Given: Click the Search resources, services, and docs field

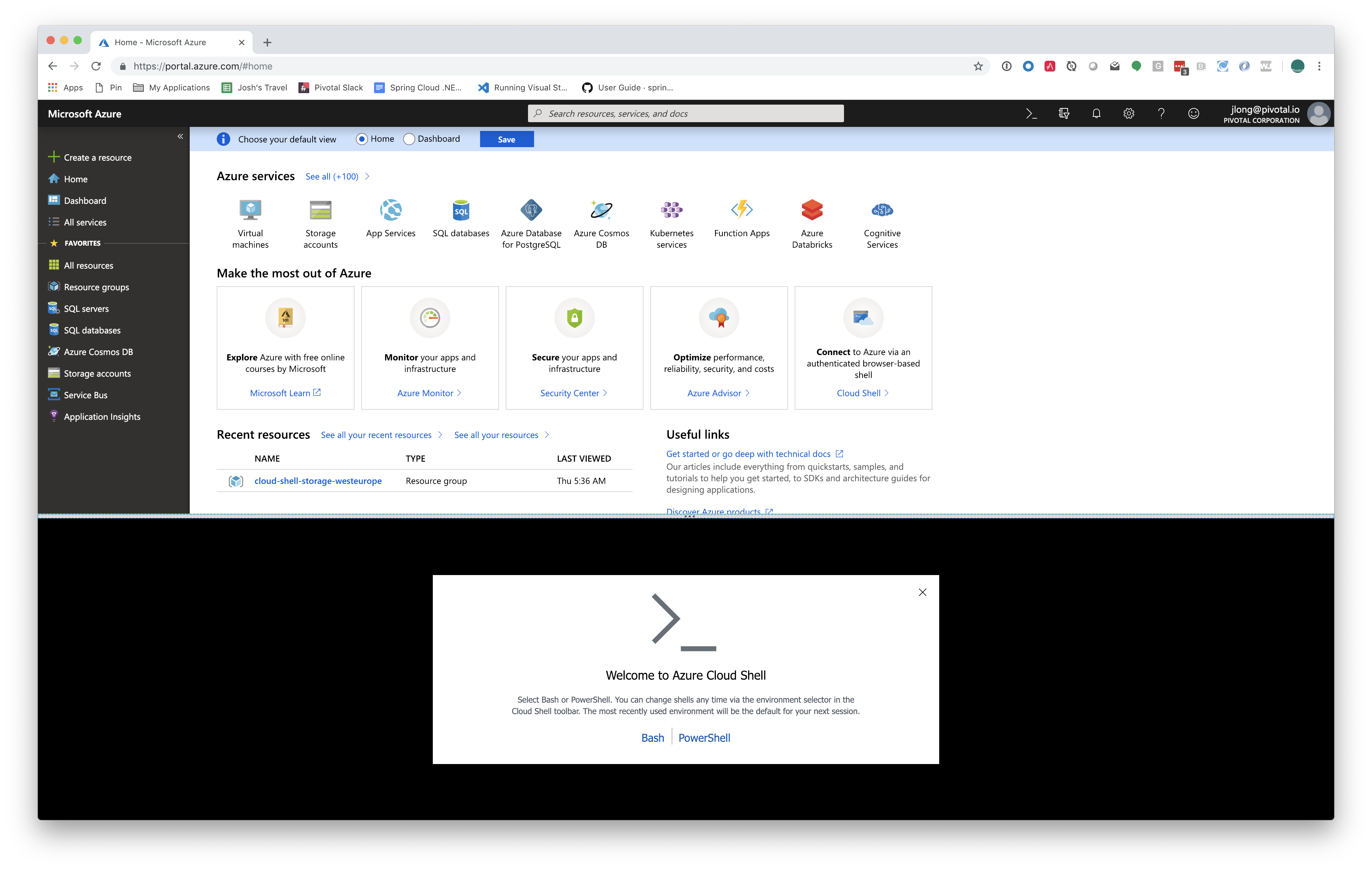Looking at the screenshot, I should click(x=685, y=113).
